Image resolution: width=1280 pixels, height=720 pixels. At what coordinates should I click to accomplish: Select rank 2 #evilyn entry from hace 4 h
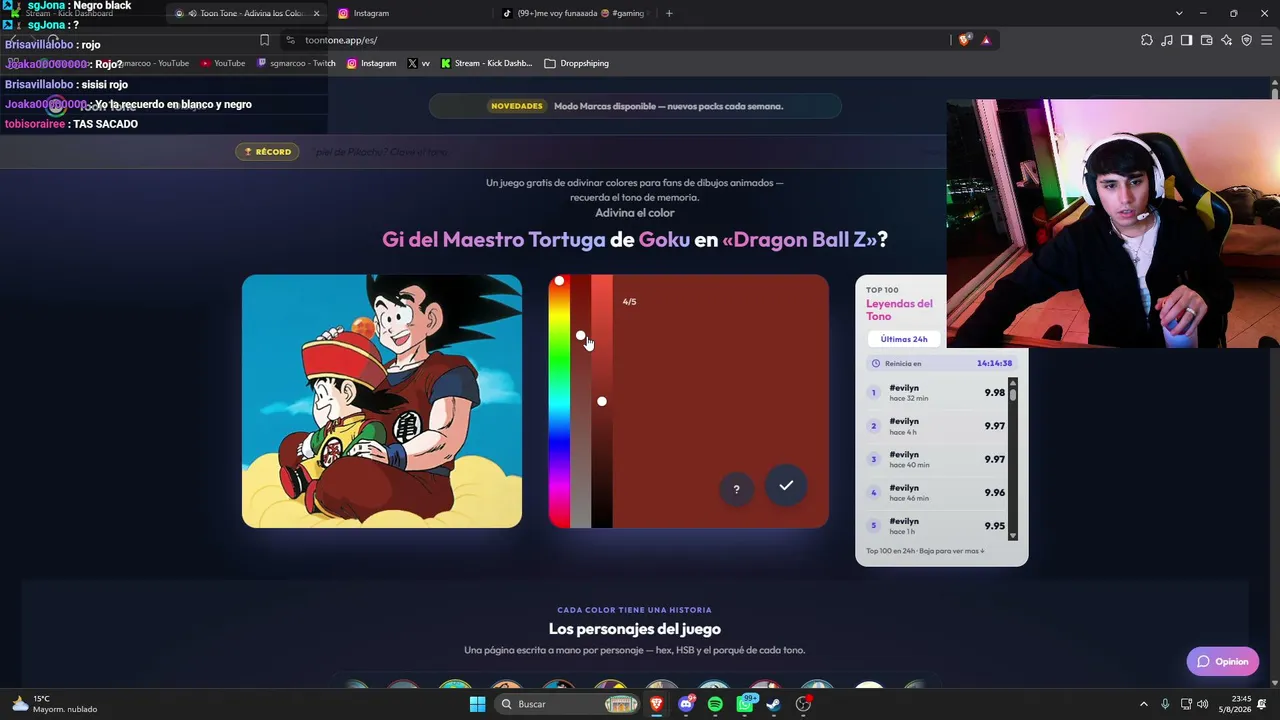pos(936,426)
